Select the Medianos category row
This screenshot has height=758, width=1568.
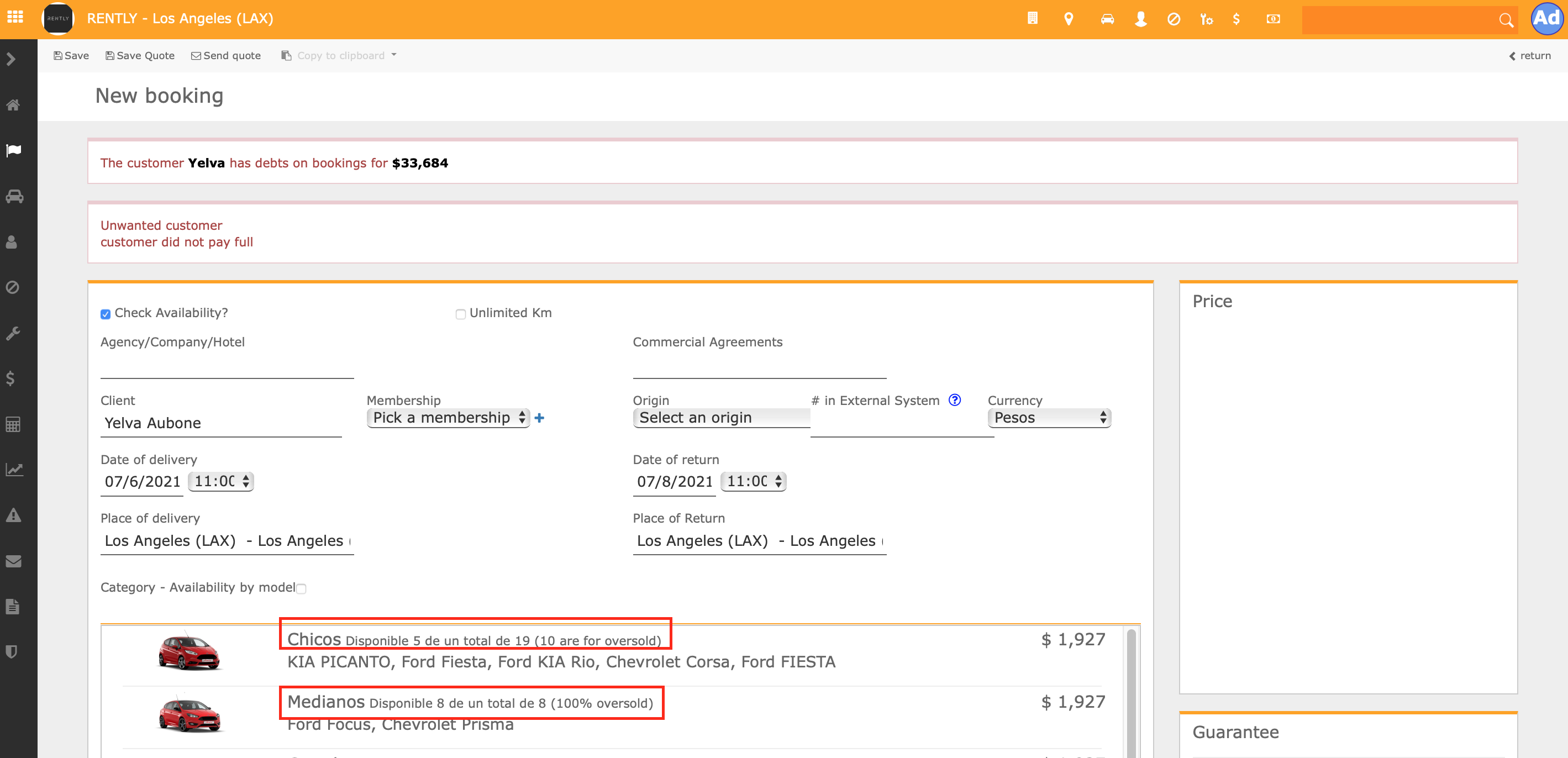[612, 717]
